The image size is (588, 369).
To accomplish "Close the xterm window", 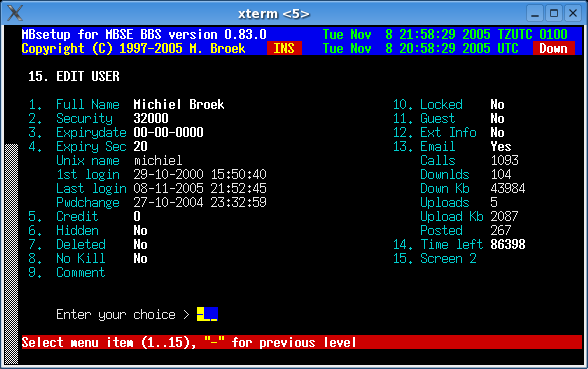I will (x=573, y=14).
